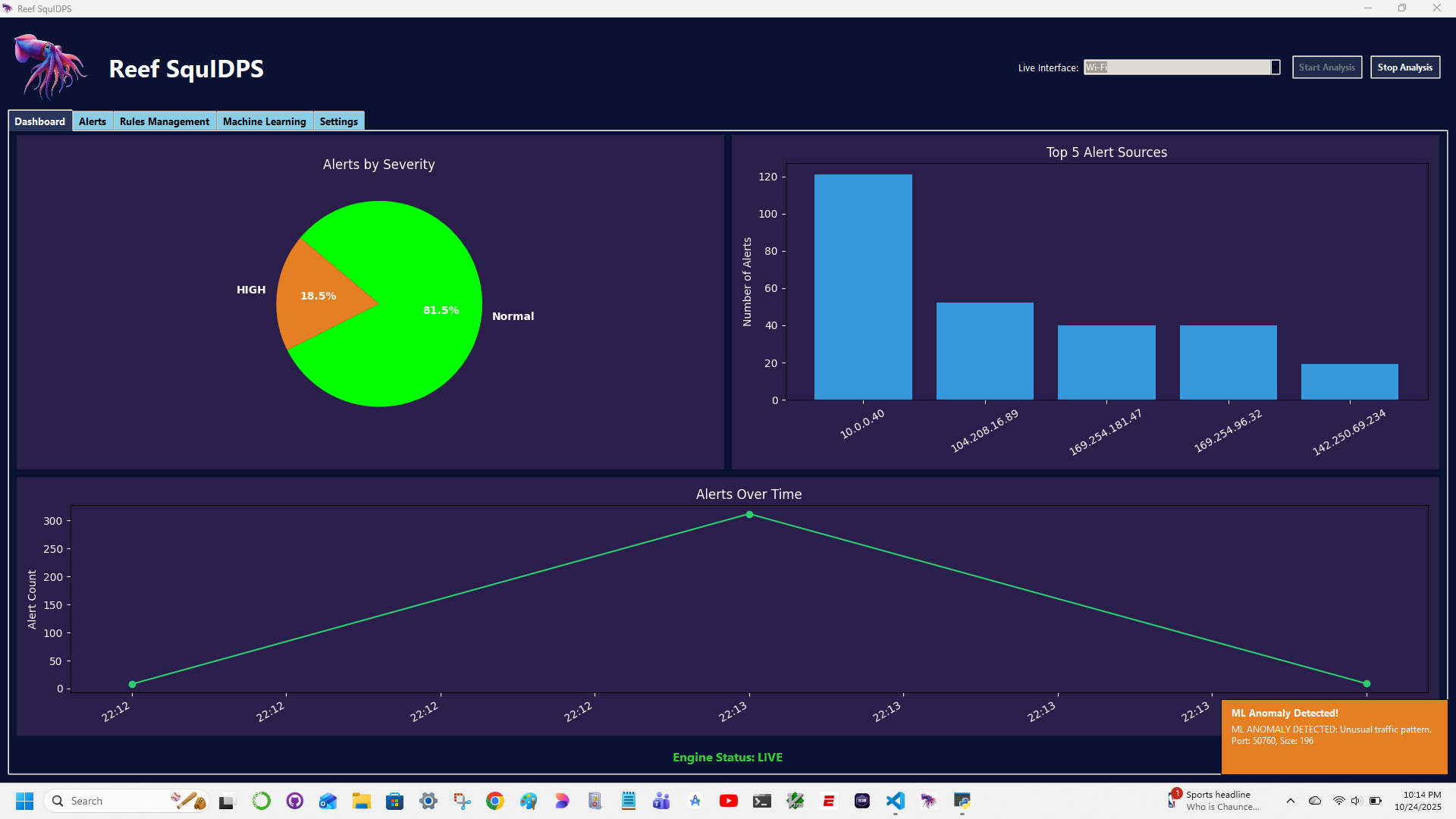Select the Rules Management tab
1456x819 pixels.
(164, 121)
